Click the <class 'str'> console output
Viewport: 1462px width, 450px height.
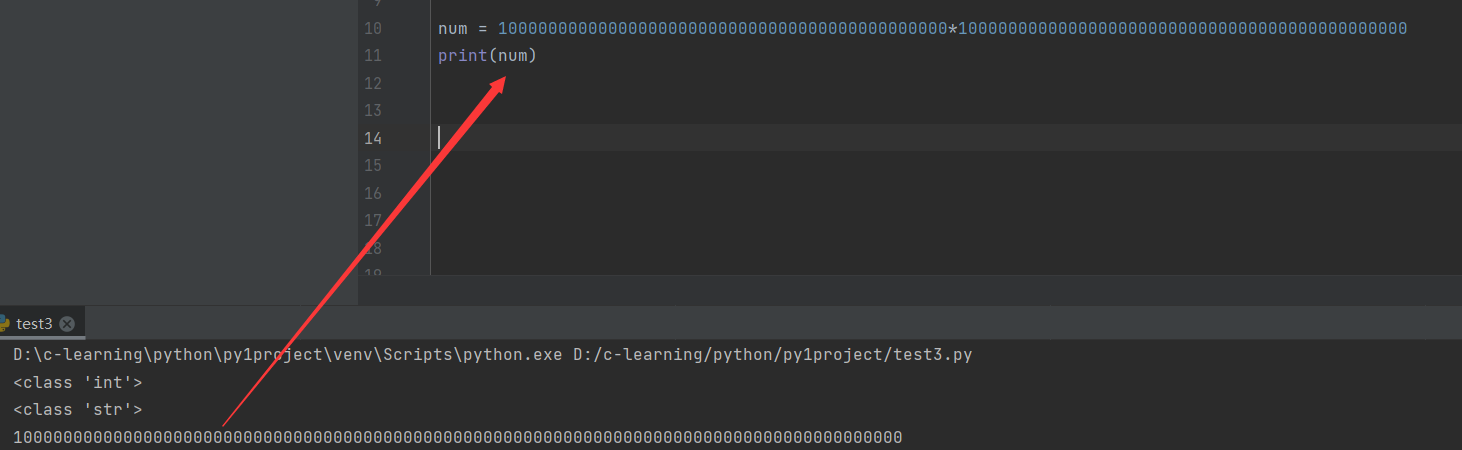tap(78, 409)
